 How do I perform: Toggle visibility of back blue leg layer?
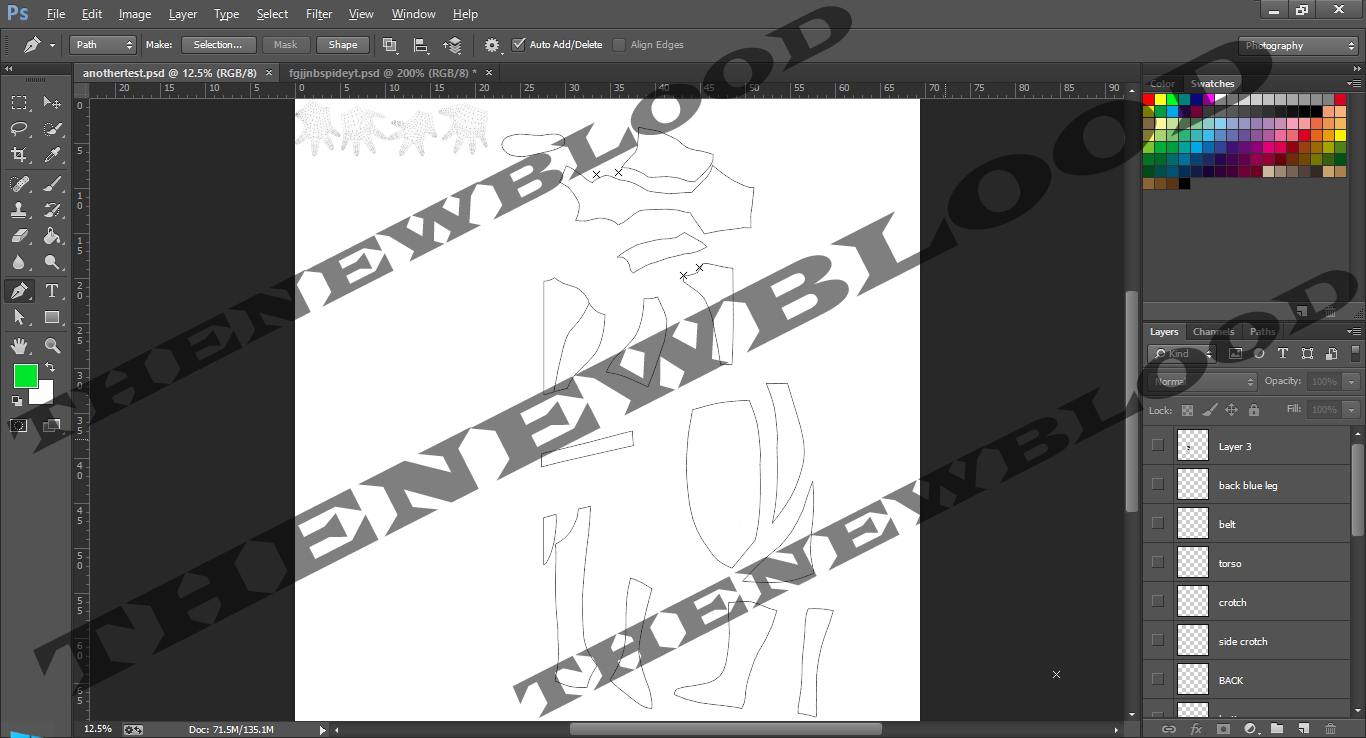point(1158,485)
